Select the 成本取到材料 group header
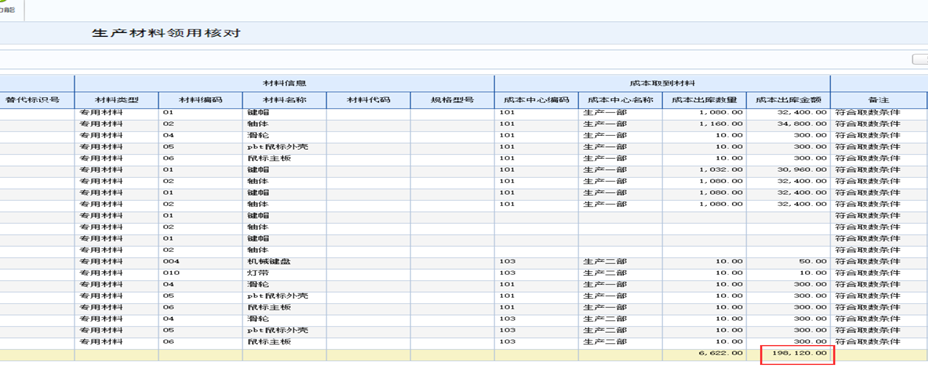The height and width of the screenshot is (368, 928). tap(662, 83)
